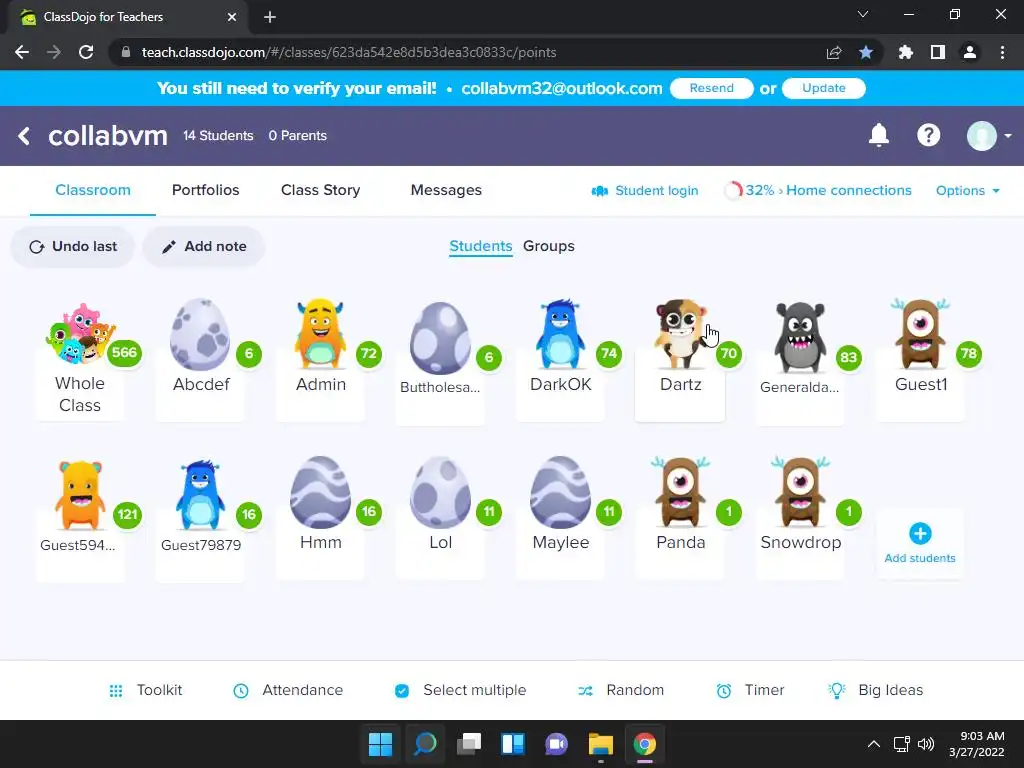Select Dartz's hamster monster avatar
The height and width of the screenshot is (768, 1024).
tap(680, 333)
